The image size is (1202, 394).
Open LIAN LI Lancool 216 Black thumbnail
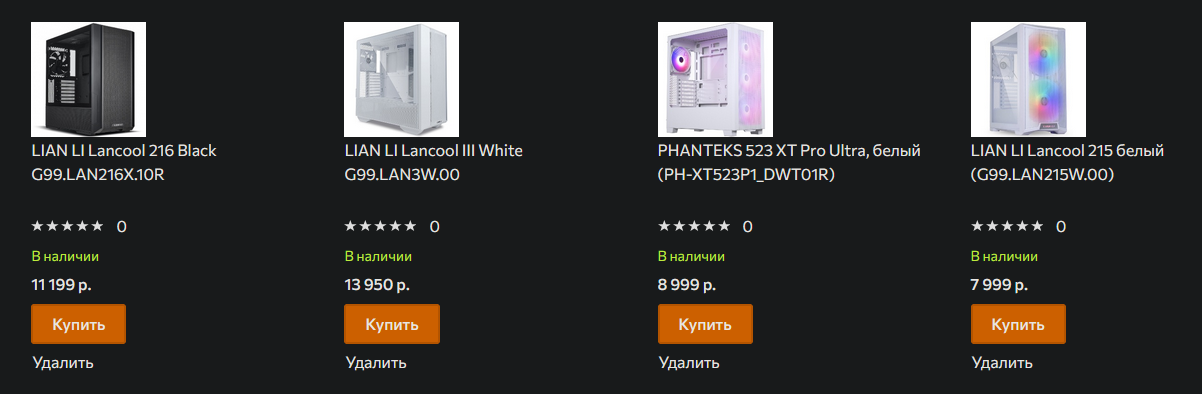(x=89, y=79)
